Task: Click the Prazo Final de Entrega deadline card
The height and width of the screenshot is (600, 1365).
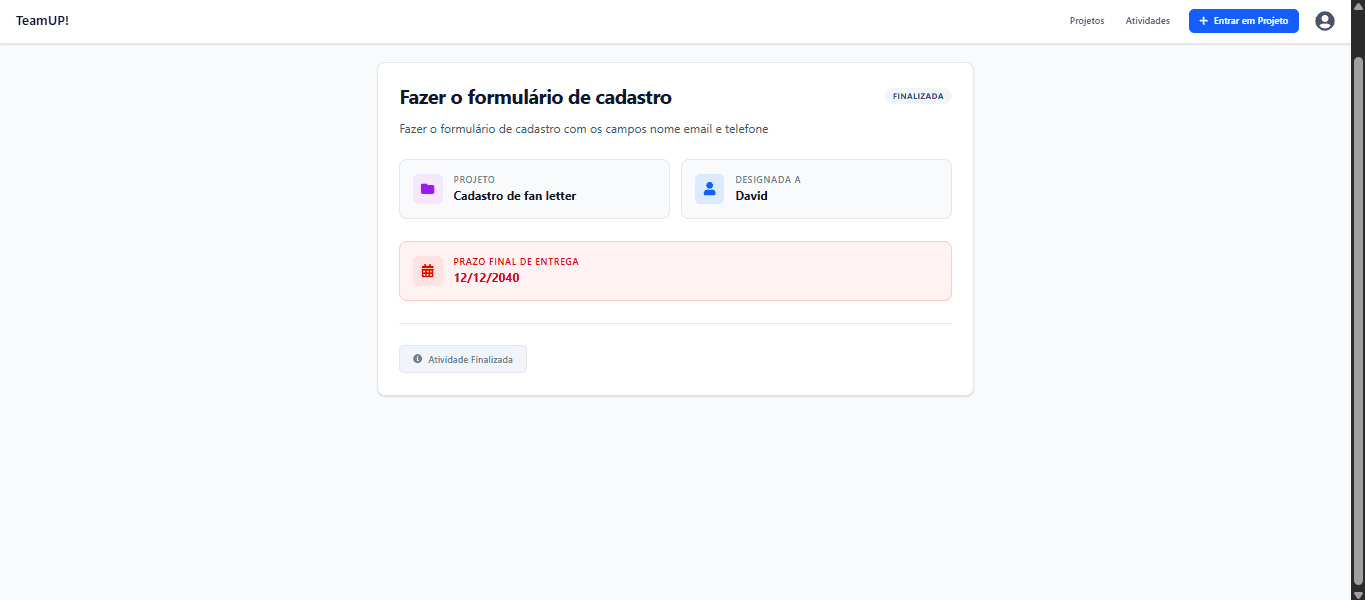Action: (x=675, y=271)
